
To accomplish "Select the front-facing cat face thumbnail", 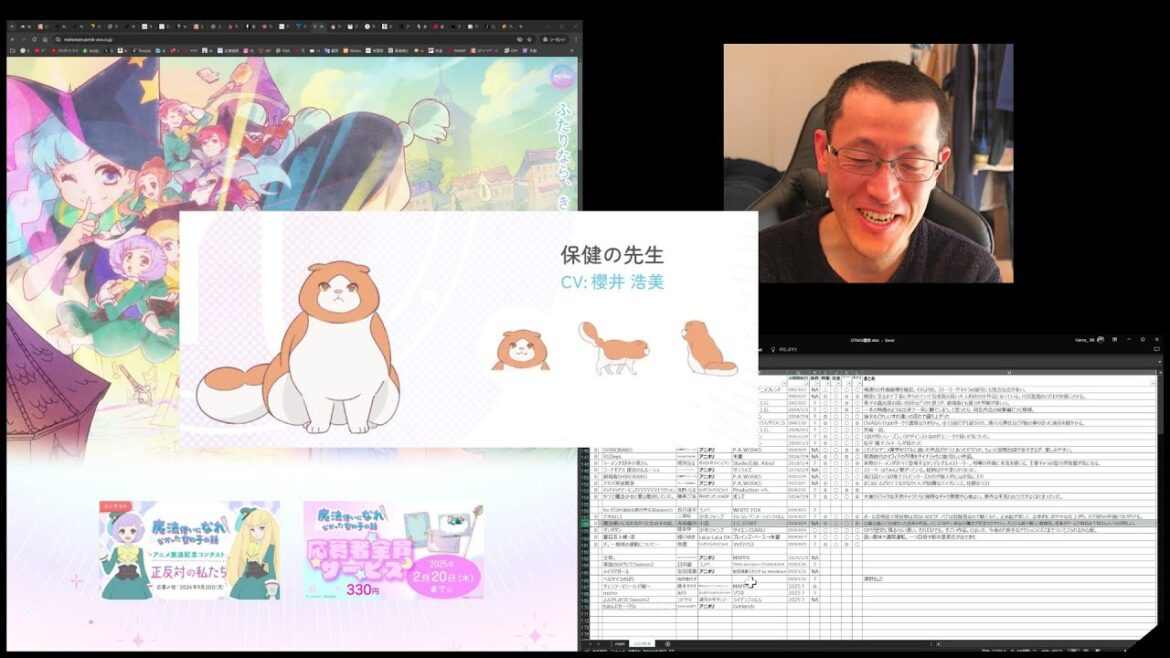I will [x=519, y=350].
